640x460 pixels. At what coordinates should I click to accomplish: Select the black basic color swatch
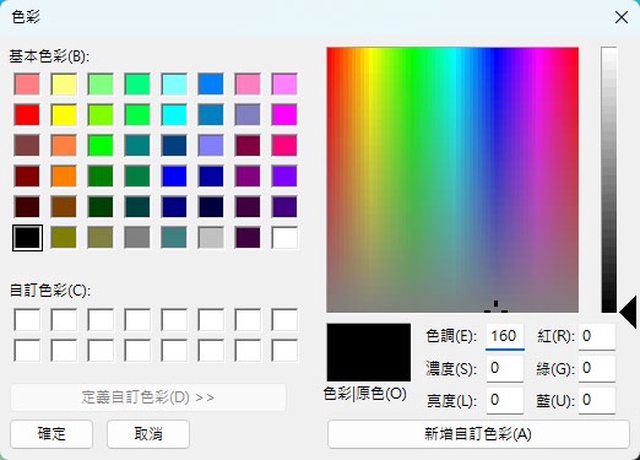[x=27, y=238]
